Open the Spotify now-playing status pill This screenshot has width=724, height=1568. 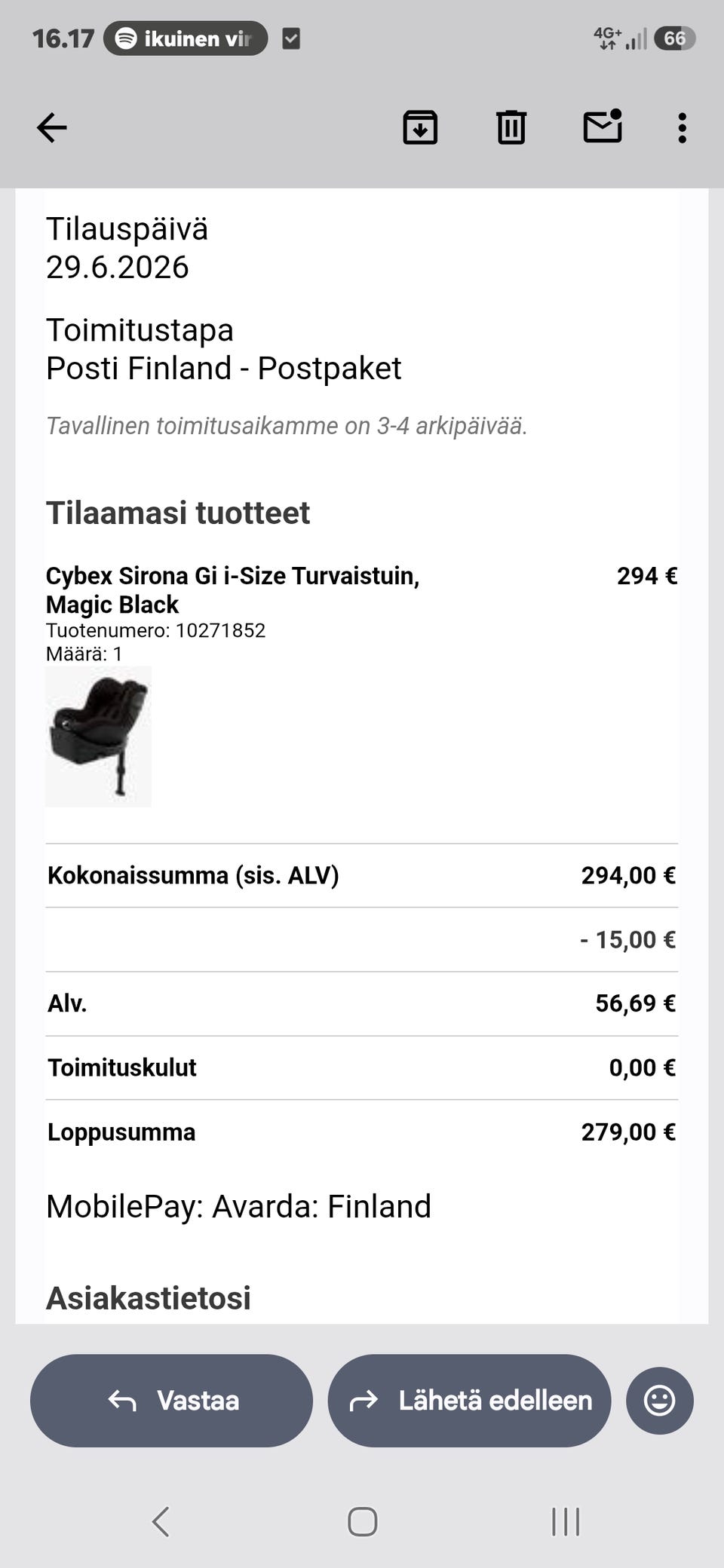(186, 38)
